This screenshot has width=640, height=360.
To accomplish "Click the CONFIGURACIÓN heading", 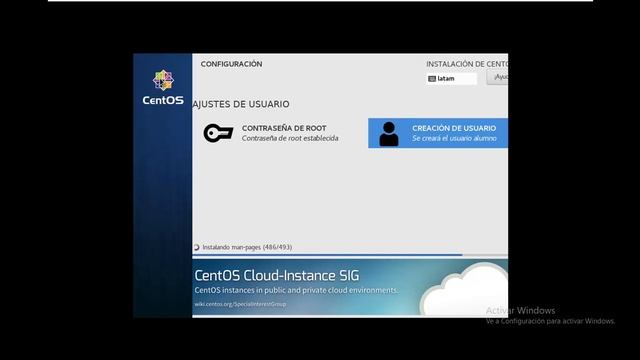I will pos(231,64).
